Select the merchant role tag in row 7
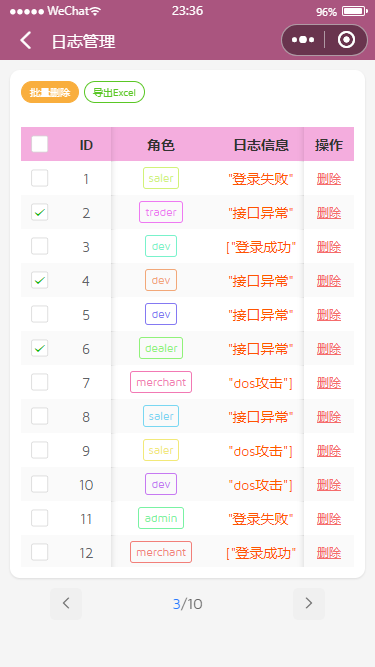 click(161, 382)
